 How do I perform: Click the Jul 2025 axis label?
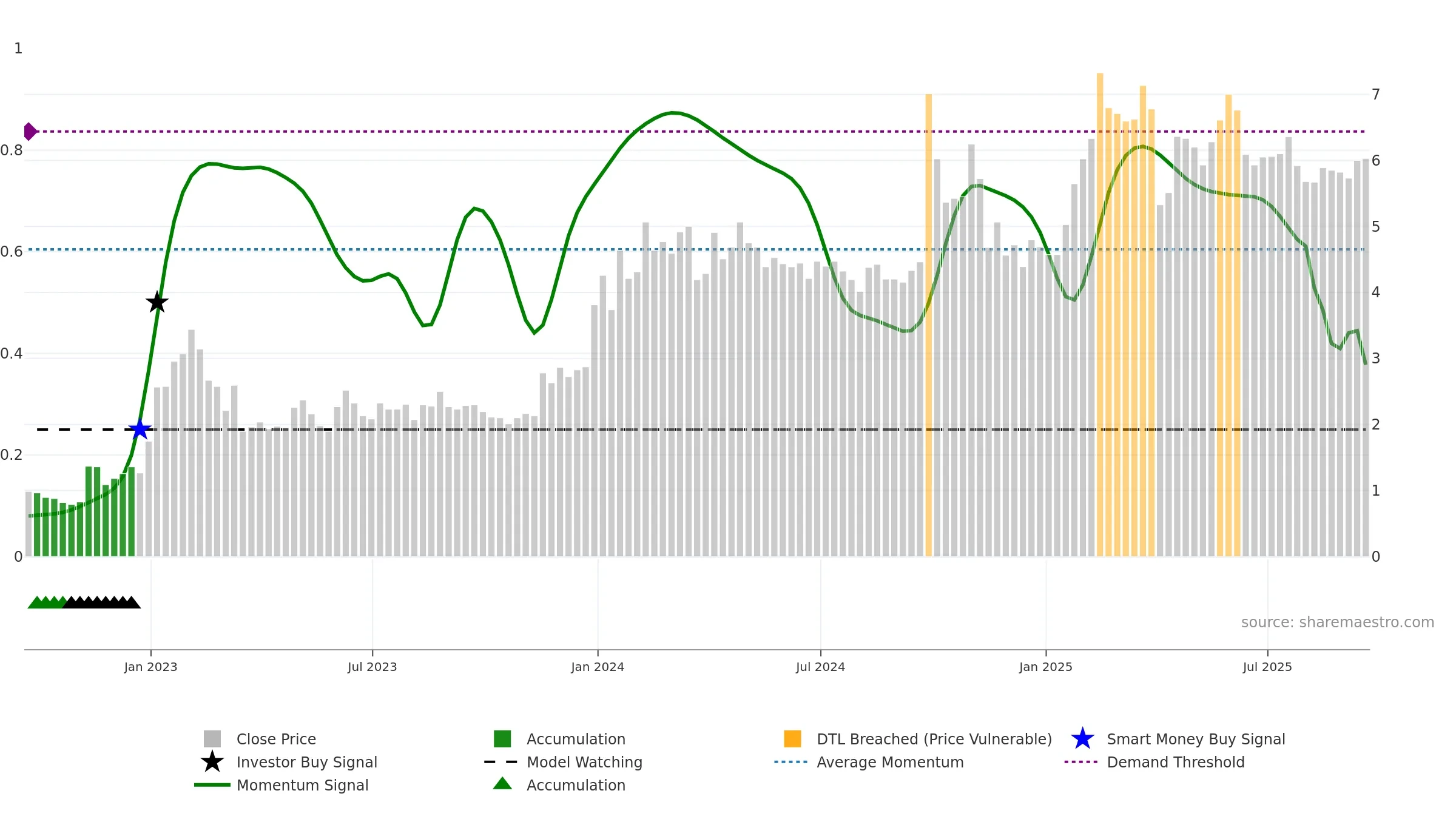click(x=1267, y=667)
